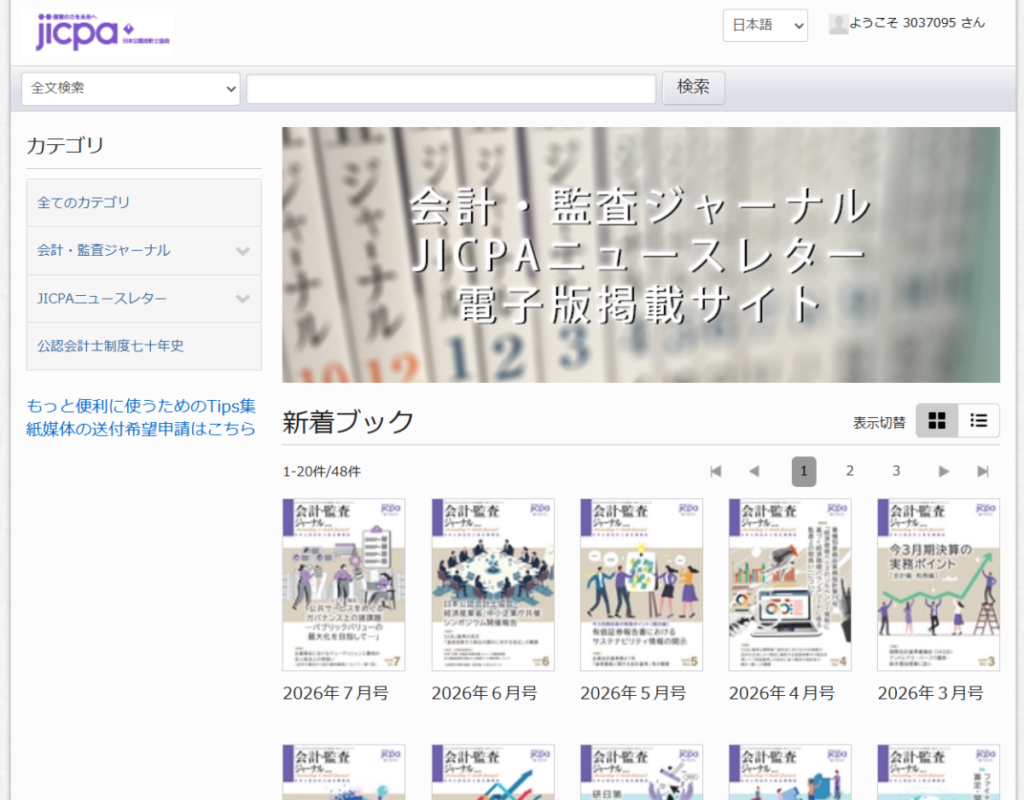The height and width of the screenshot is (800, 1024).
Task: Go to first page of results
Action: [716, 472]
